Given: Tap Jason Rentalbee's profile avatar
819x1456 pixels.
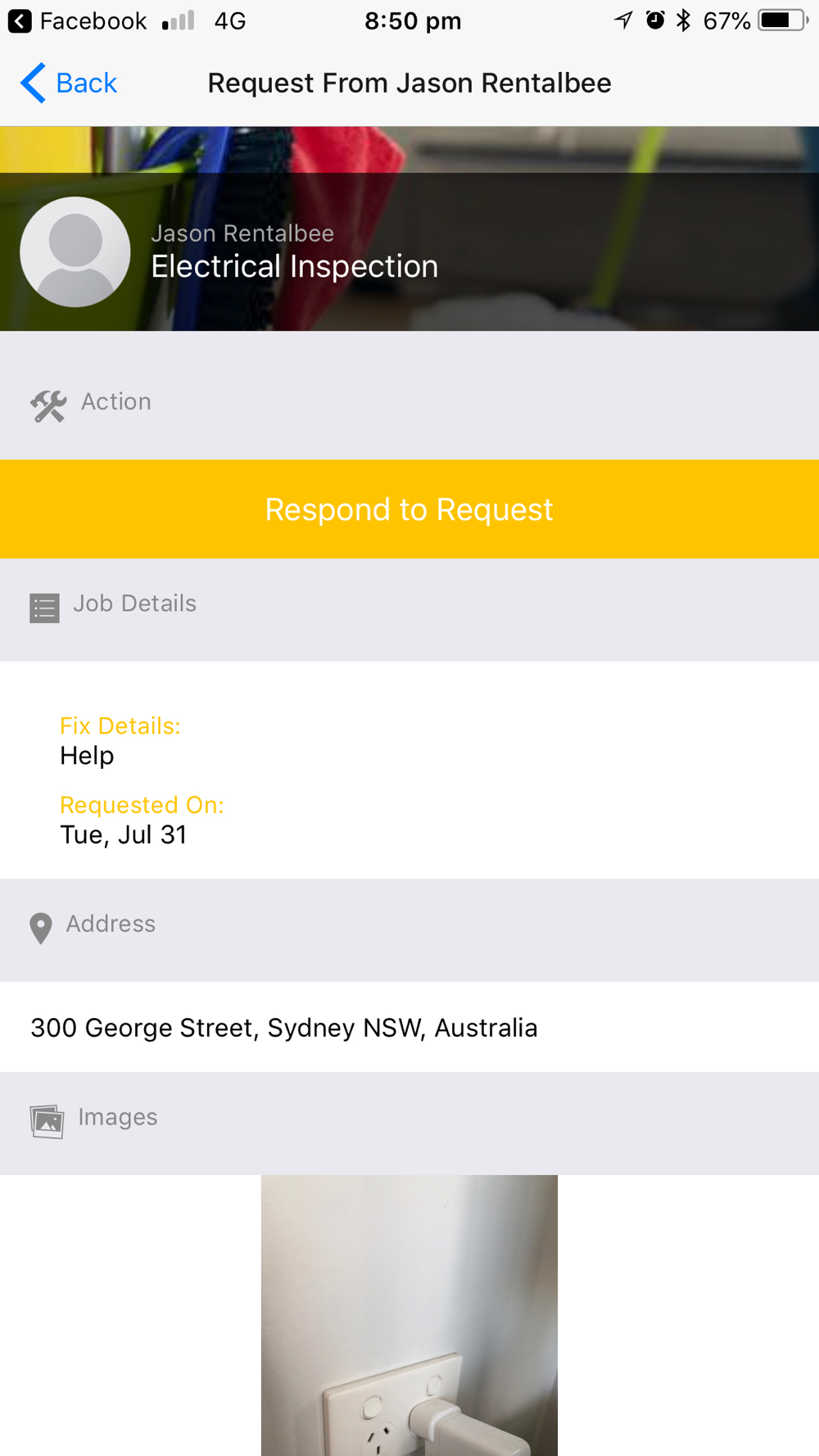Looking at the screenshot, I should click(75, 251).
